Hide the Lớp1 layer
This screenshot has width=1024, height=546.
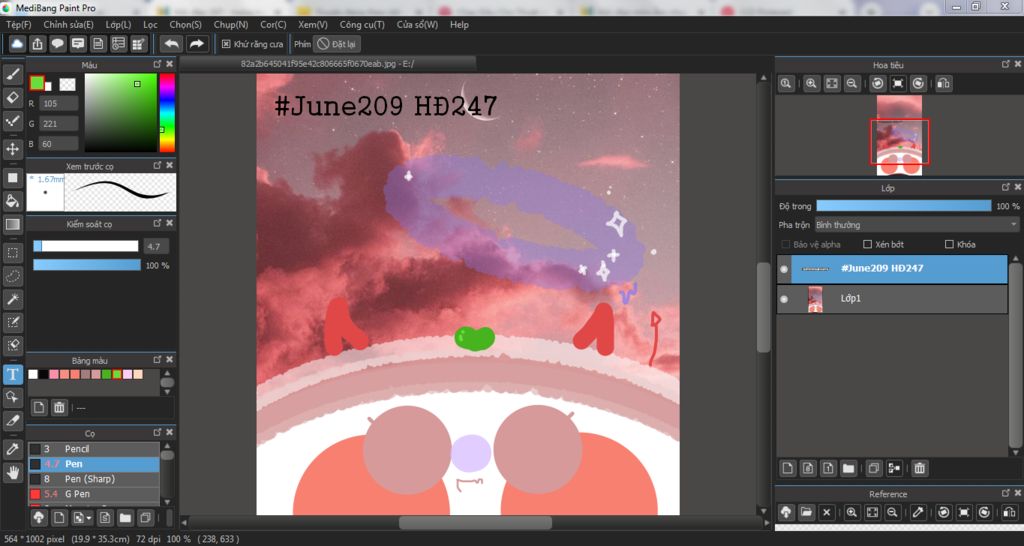pyautogui.click(x=784, y=299)
